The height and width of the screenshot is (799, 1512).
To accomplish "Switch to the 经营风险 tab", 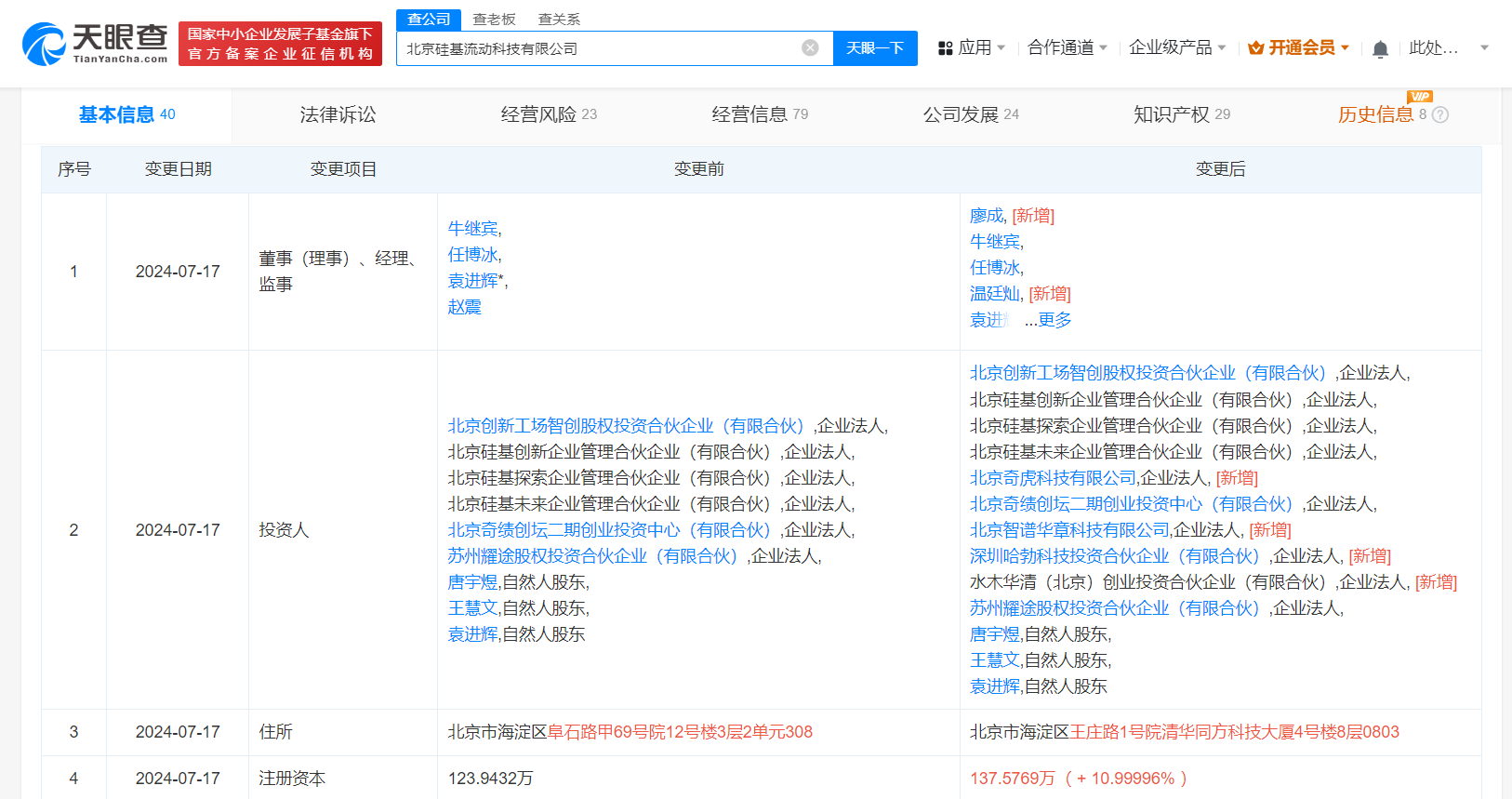I will (x=549, y=114).
